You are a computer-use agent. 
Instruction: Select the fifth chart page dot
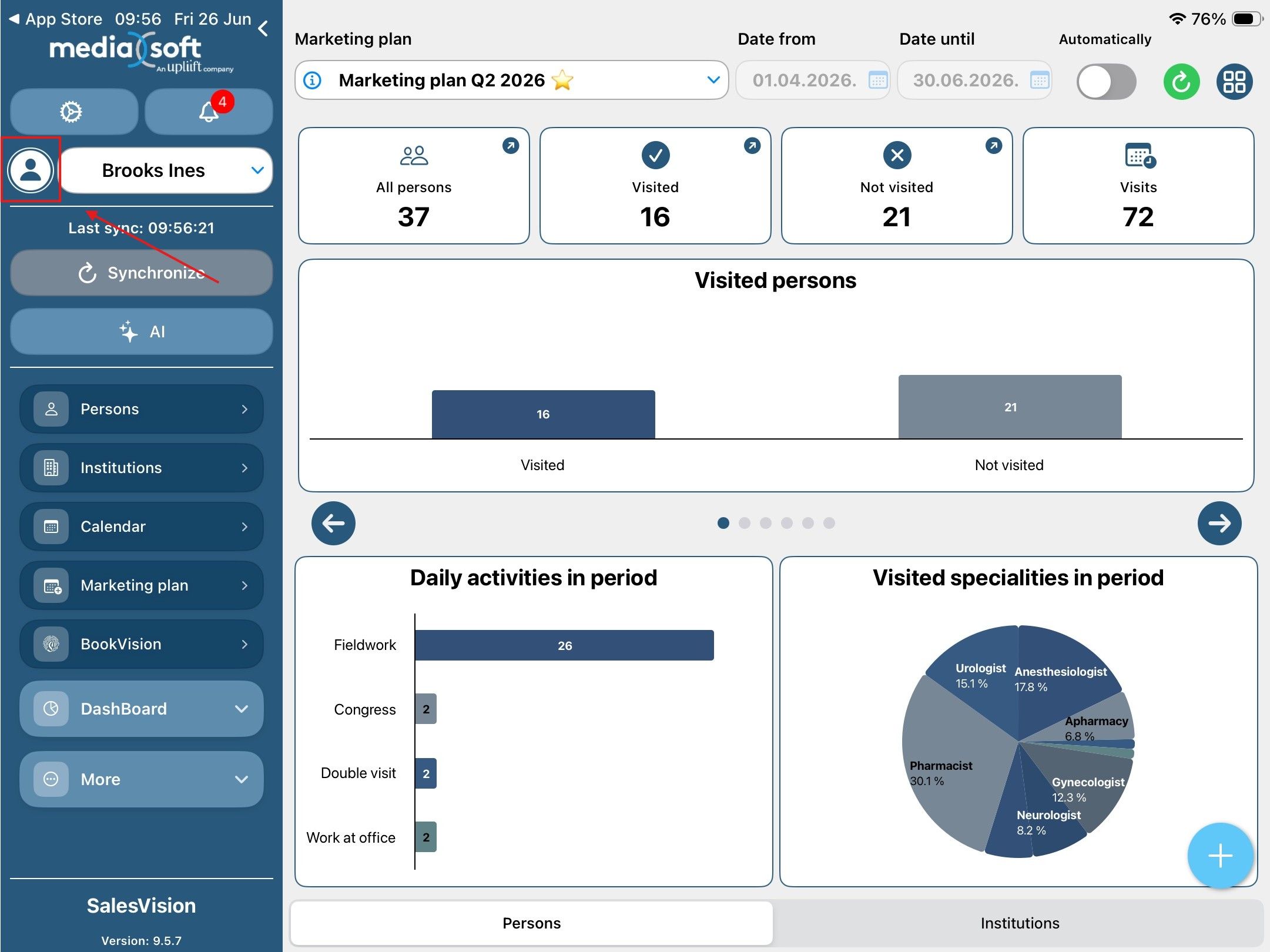808,523
